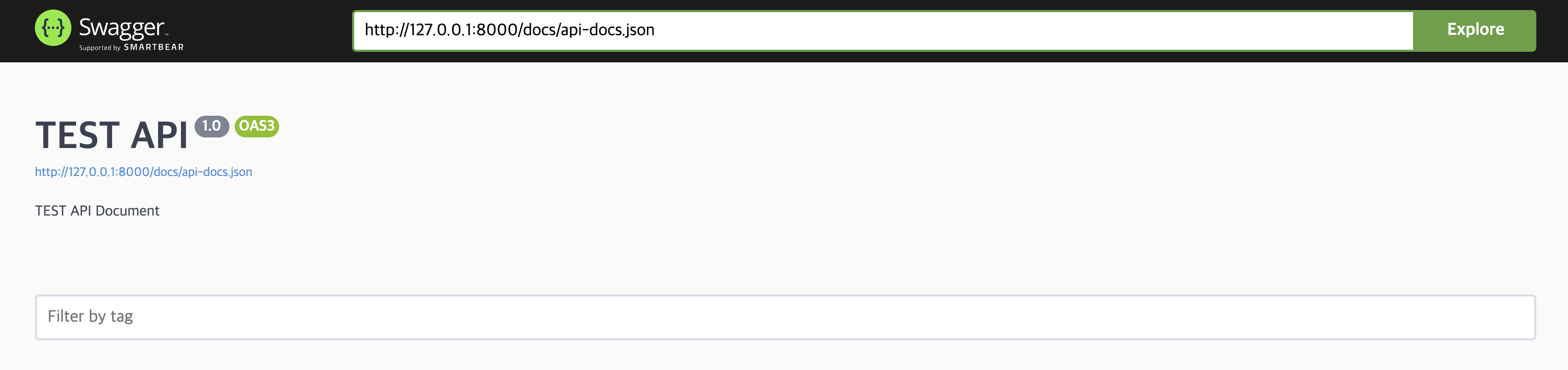Click the gray 1.0 version badge
Image resolution: width=1568 pixels, height=370 pixels.
click(x=211, y=126)
